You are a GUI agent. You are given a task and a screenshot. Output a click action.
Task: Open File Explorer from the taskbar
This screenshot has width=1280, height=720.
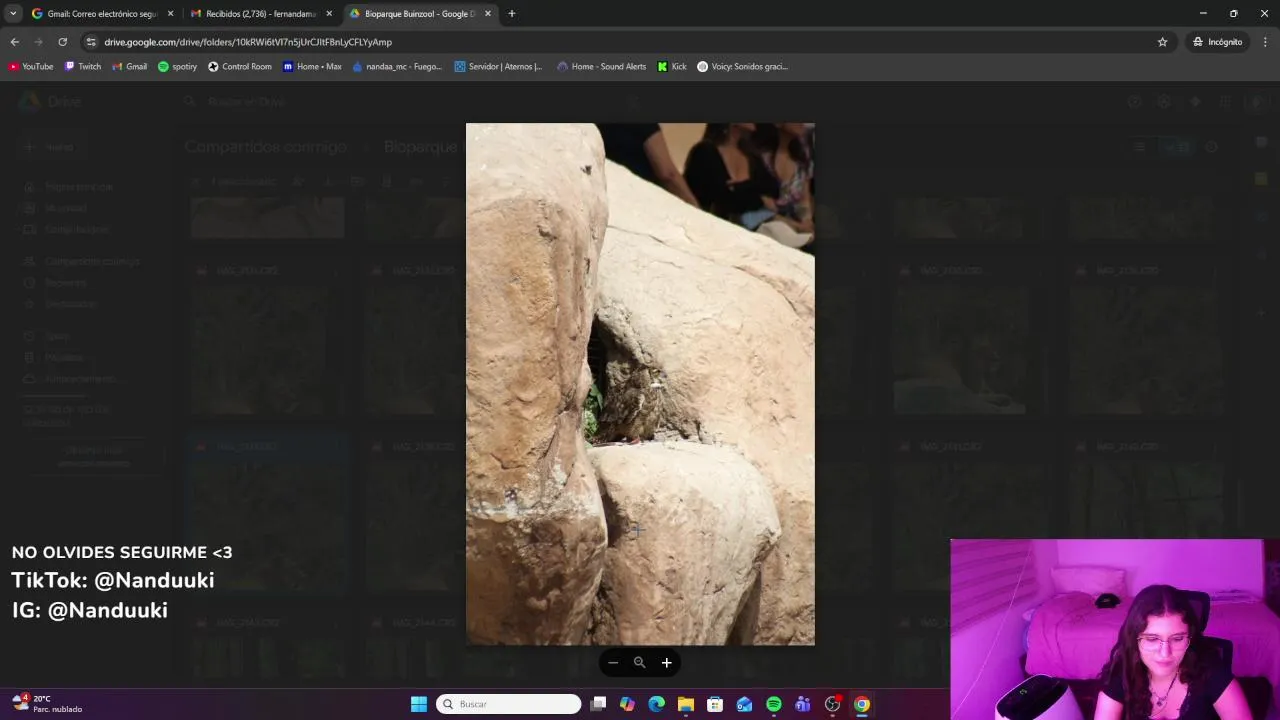685,704
